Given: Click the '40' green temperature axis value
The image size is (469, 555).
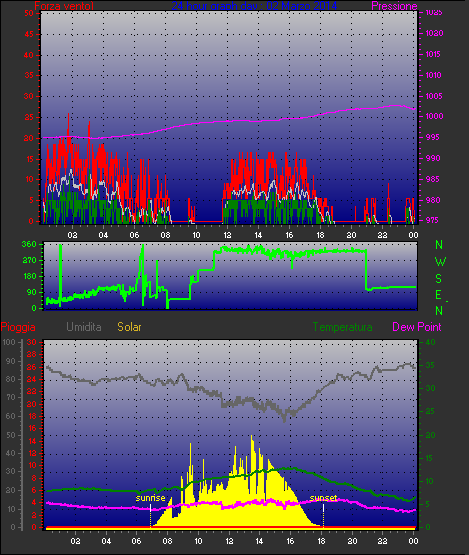Looking at the screenshot, I should 430,342.
